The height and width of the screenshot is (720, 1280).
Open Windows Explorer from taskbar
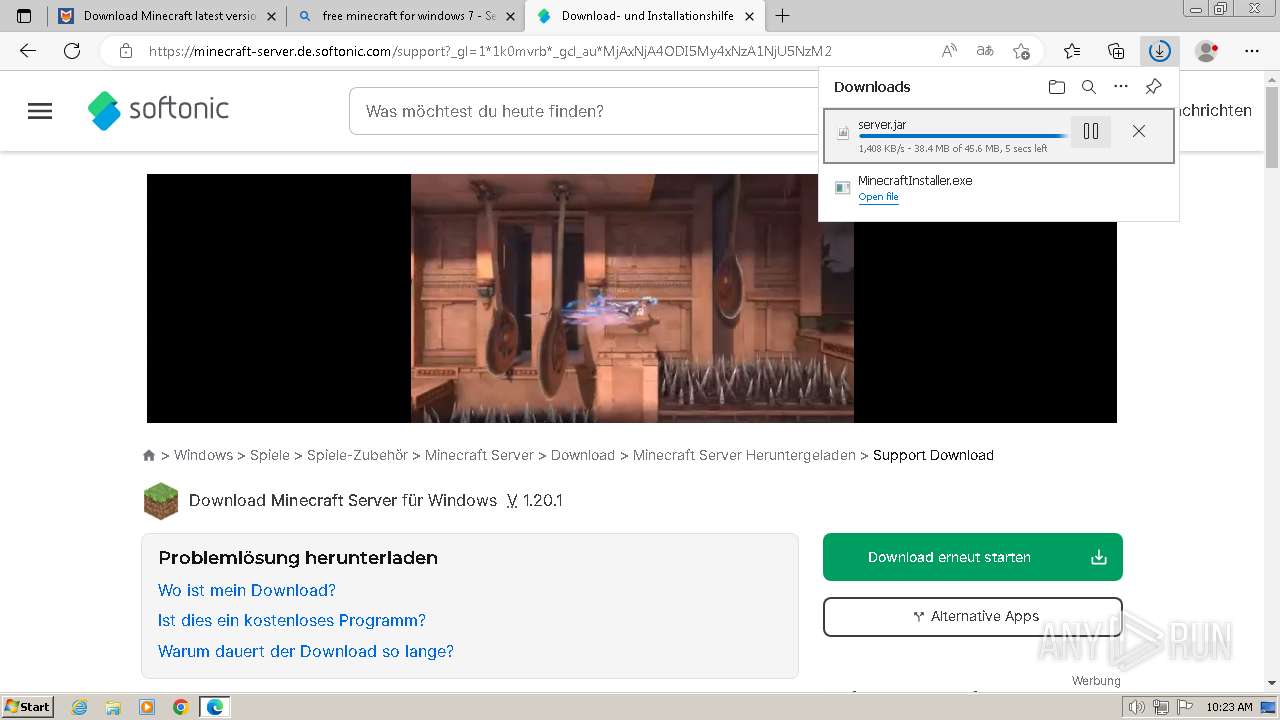113,707
